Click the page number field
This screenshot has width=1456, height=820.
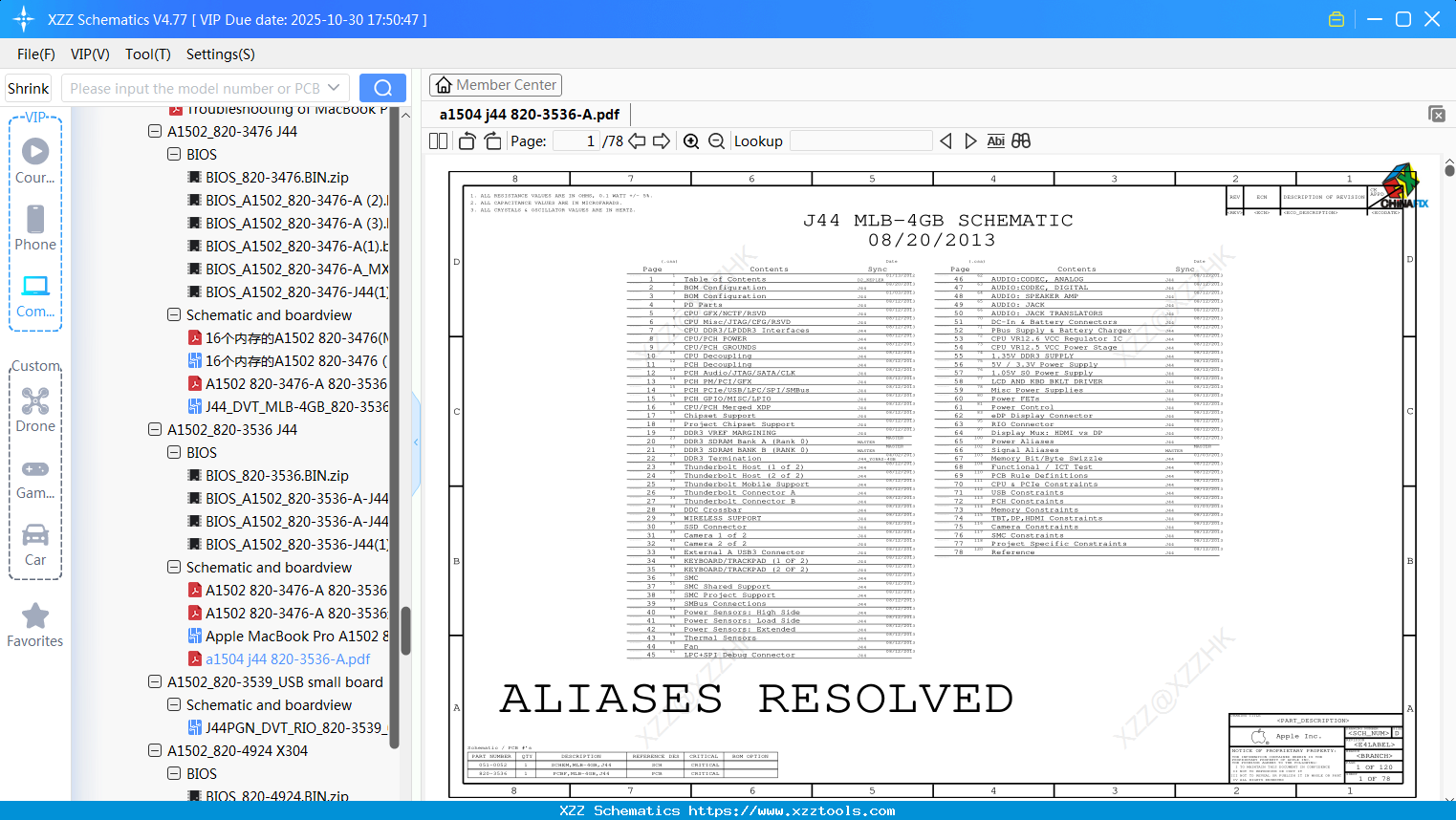[576, 141]
